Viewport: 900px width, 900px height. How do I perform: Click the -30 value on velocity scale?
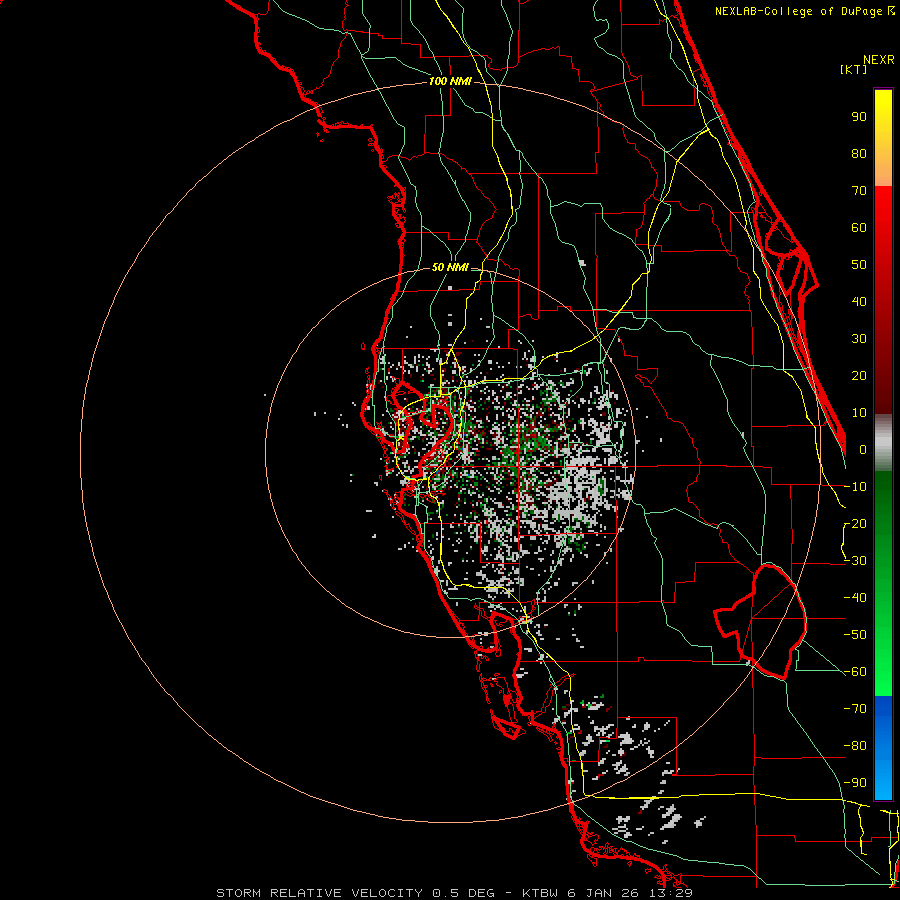click(855, 561)
